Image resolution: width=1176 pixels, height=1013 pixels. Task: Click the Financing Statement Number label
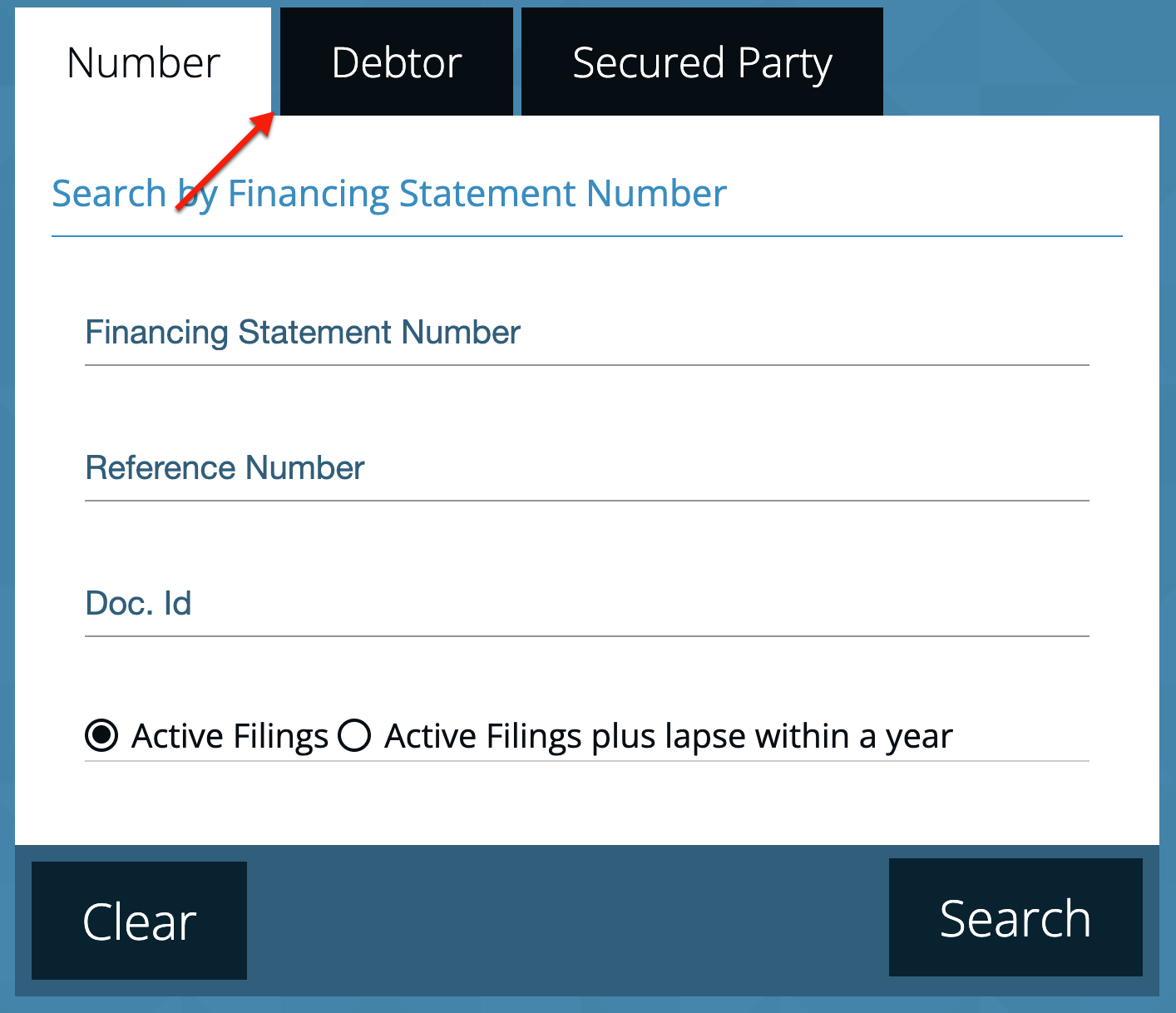tap(303, 333)
